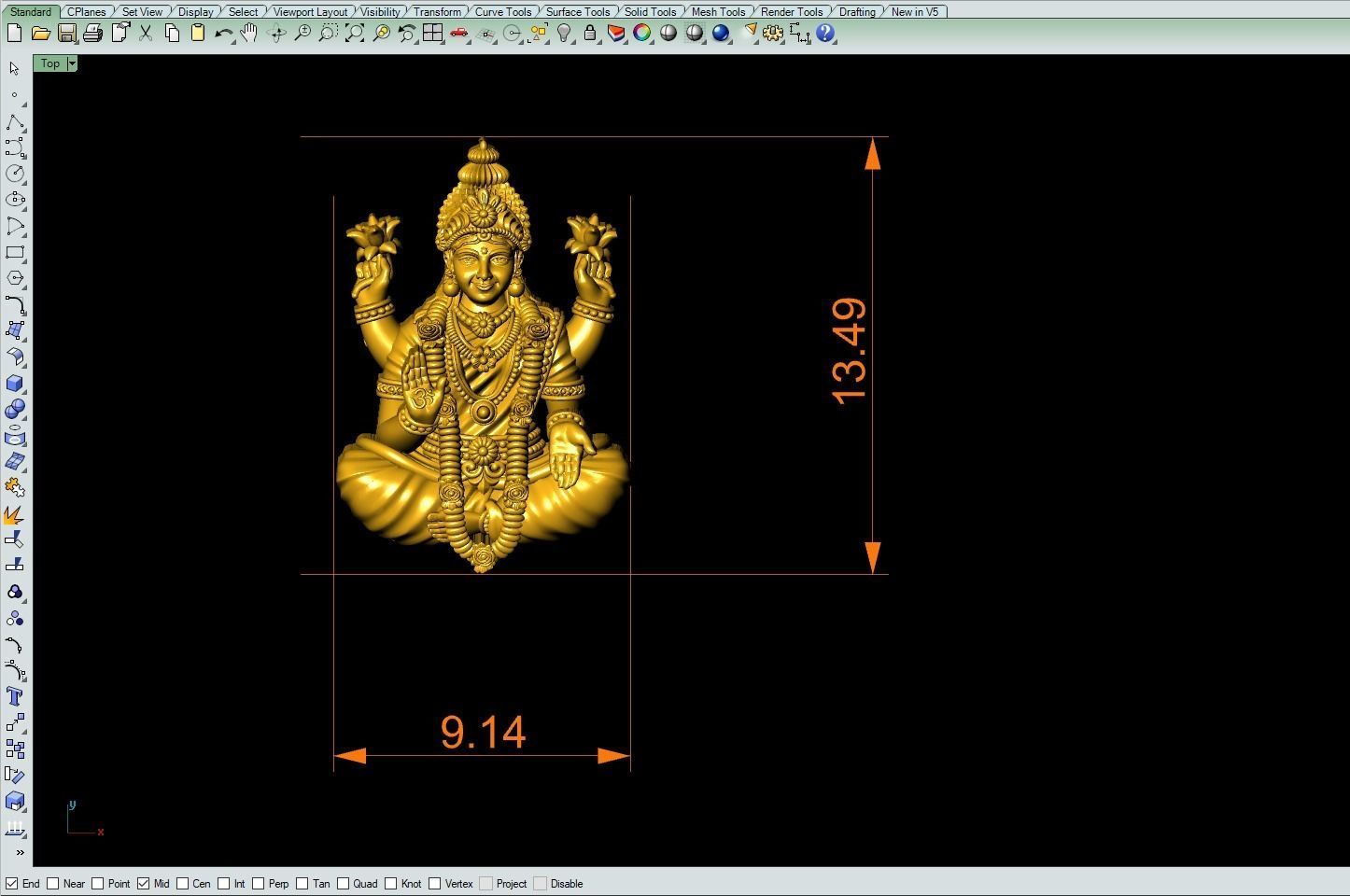Viewport: 1350px width, 896px height.
Task: Switch to the CPlanes tab
Action: pyautogui.click(x=87, y=12)
